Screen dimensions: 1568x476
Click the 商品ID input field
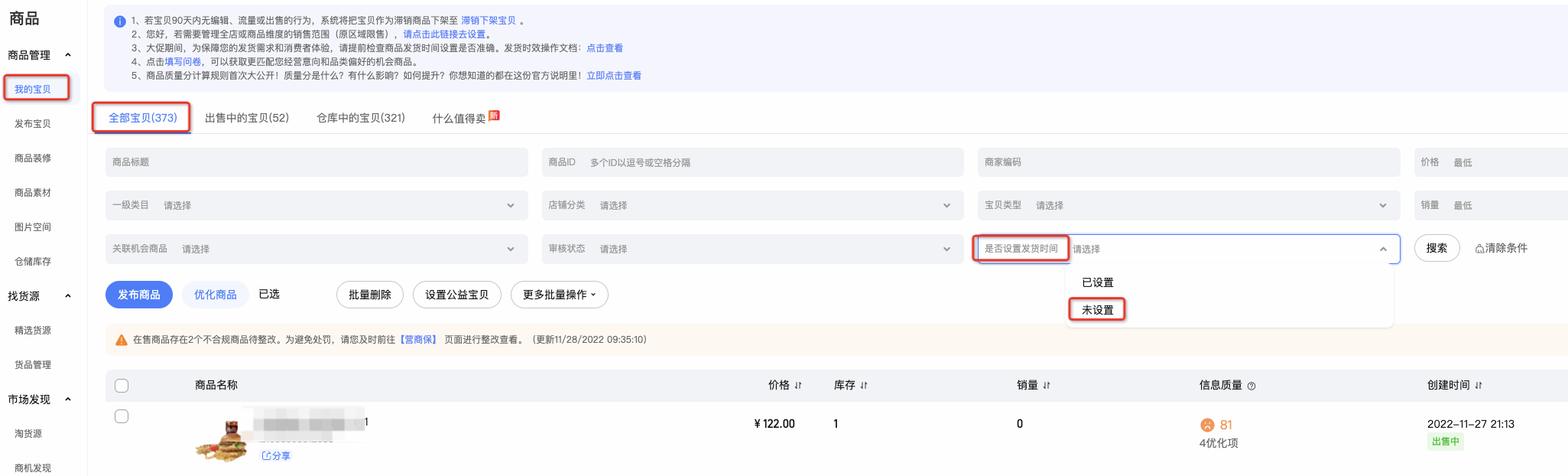click(x=752, y=162)
